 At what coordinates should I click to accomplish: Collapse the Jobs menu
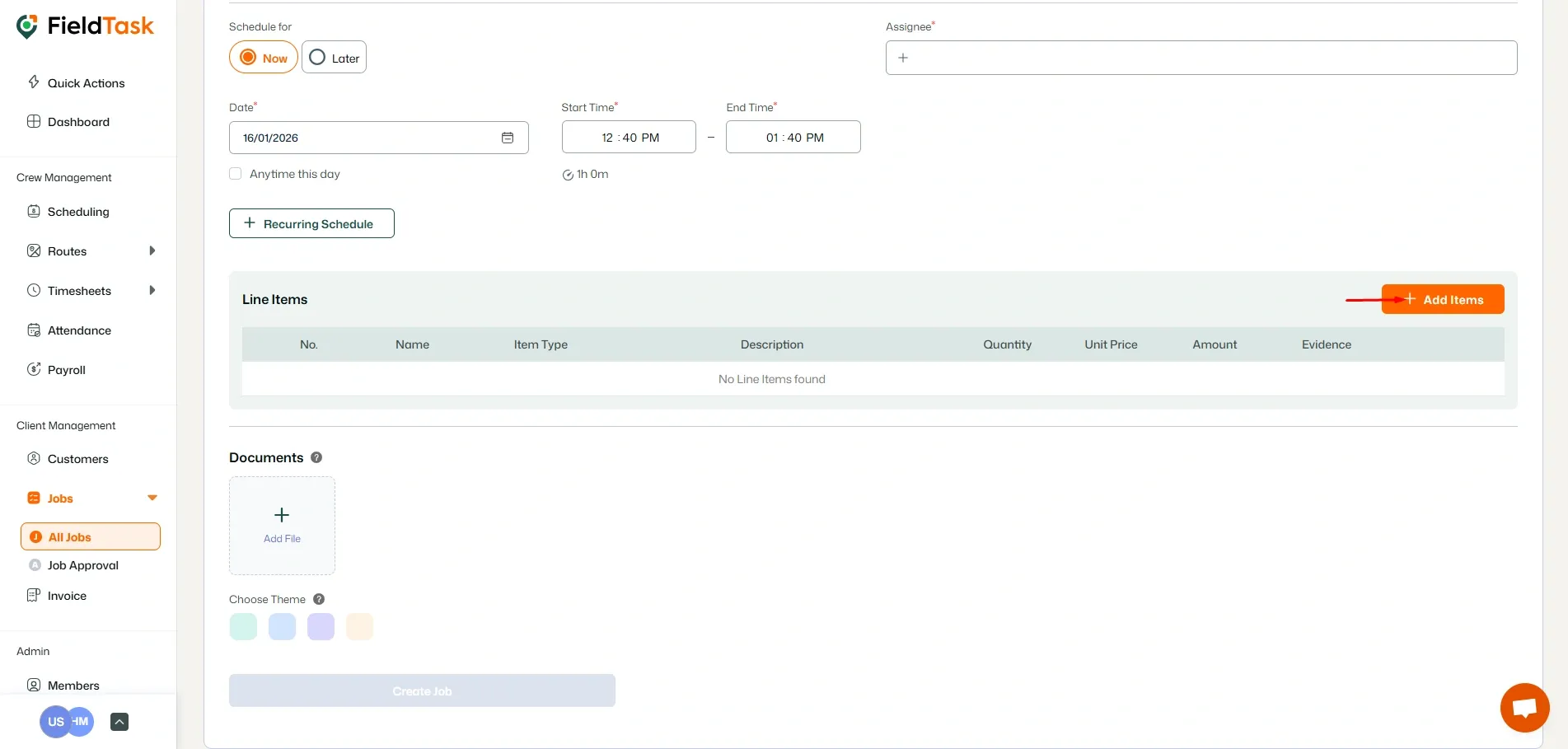coord(152,498)
